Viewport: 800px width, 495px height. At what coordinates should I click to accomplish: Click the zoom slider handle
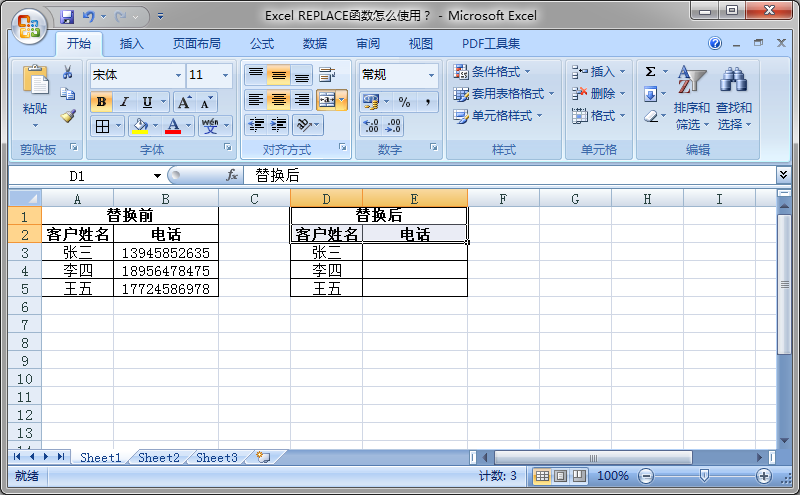[705, 476]
